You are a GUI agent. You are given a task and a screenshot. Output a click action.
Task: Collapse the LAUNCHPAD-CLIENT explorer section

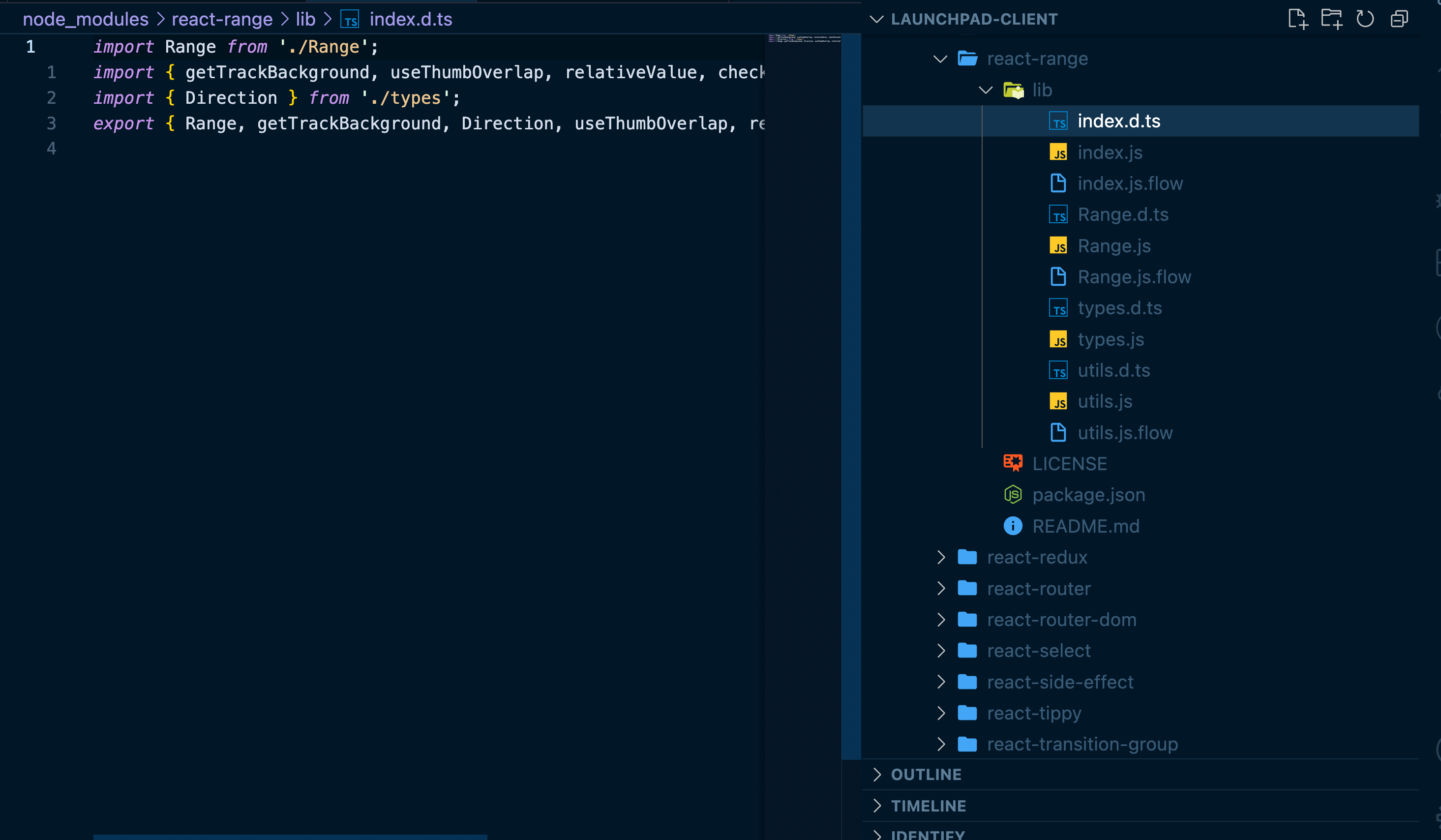click(x=876, y=20)
